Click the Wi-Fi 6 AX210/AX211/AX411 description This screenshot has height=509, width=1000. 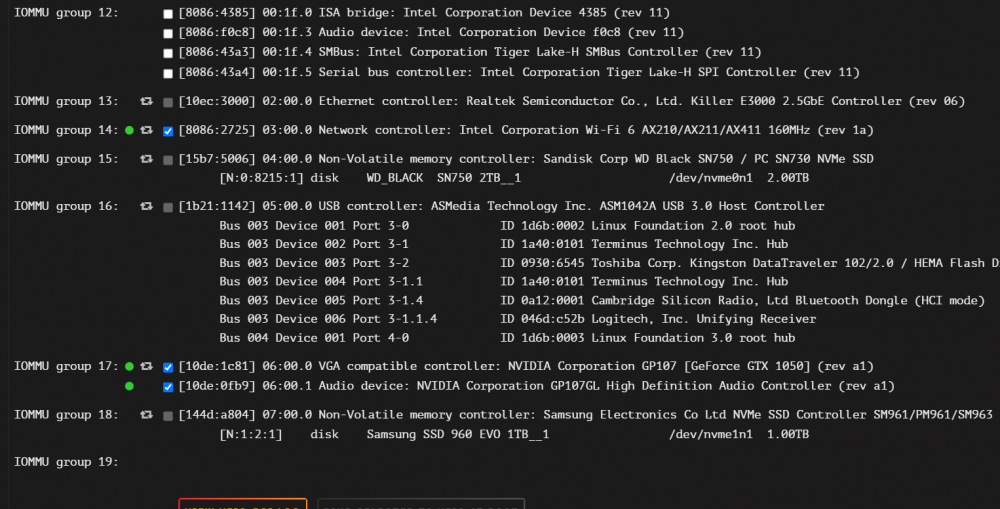(x=526, y=129)
